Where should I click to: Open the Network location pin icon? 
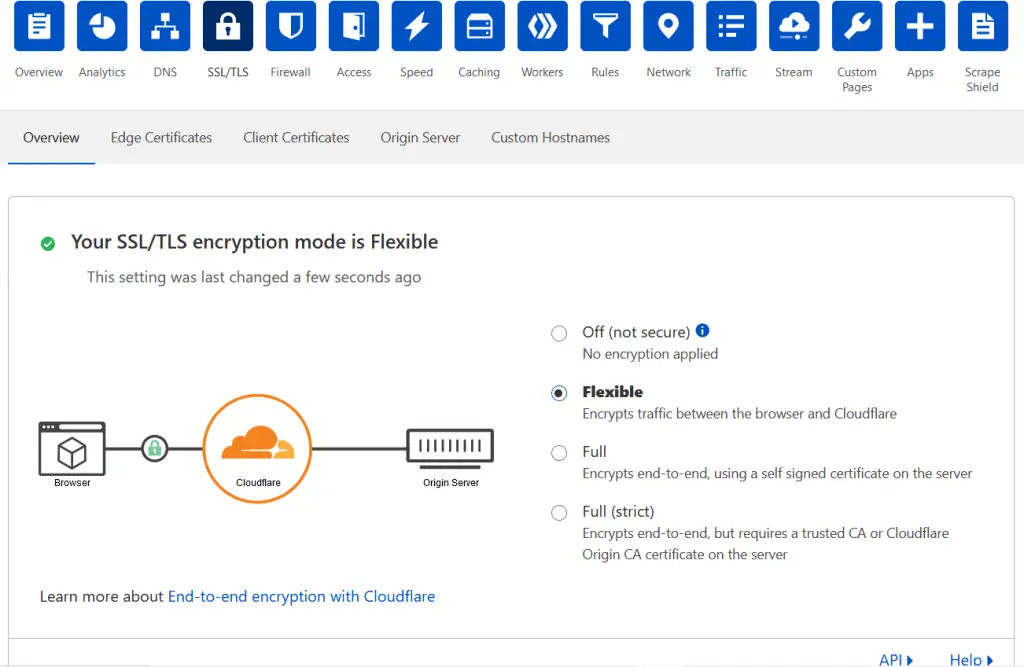[x=668, y=26]
